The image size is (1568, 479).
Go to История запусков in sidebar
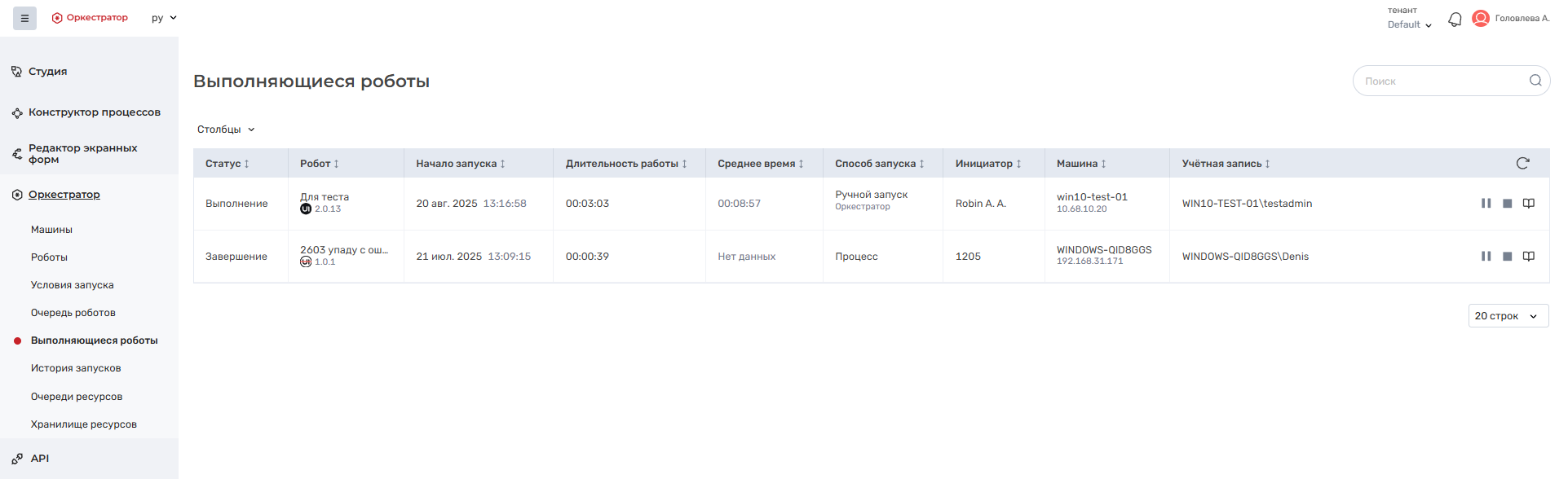tap(76, 368)
